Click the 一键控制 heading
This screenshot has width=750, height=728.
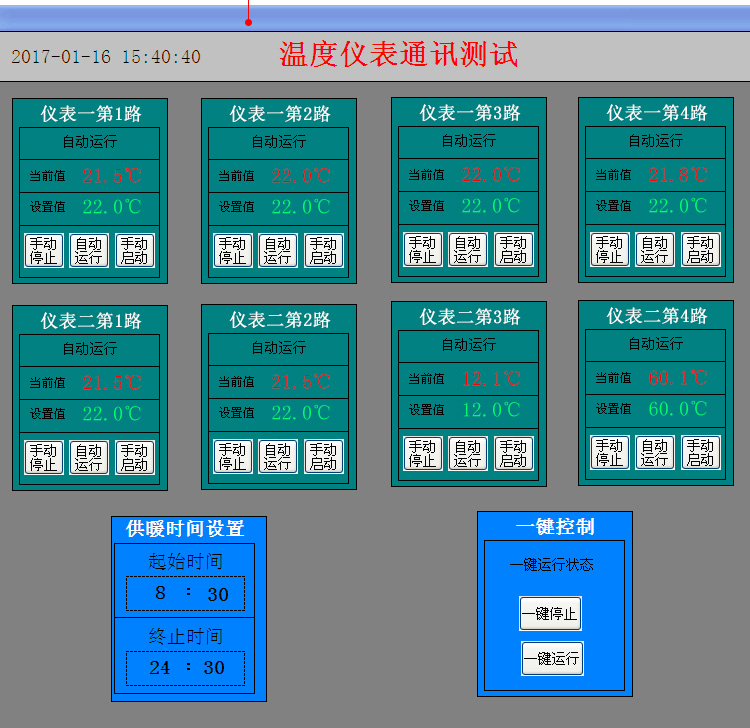(555, 527)
